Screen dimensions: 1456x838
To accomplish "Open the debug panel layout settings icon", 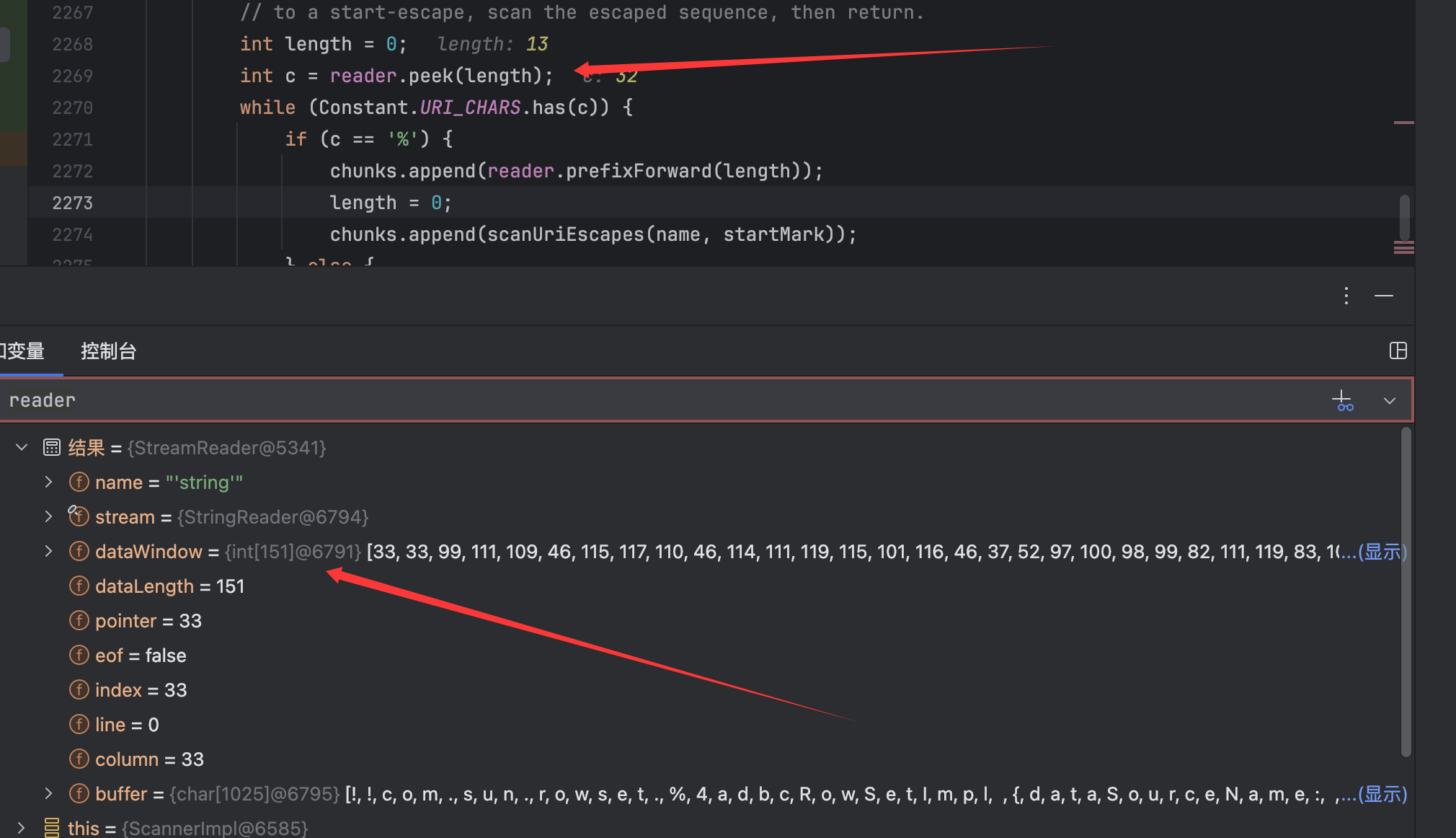I will pos(1398,351).
